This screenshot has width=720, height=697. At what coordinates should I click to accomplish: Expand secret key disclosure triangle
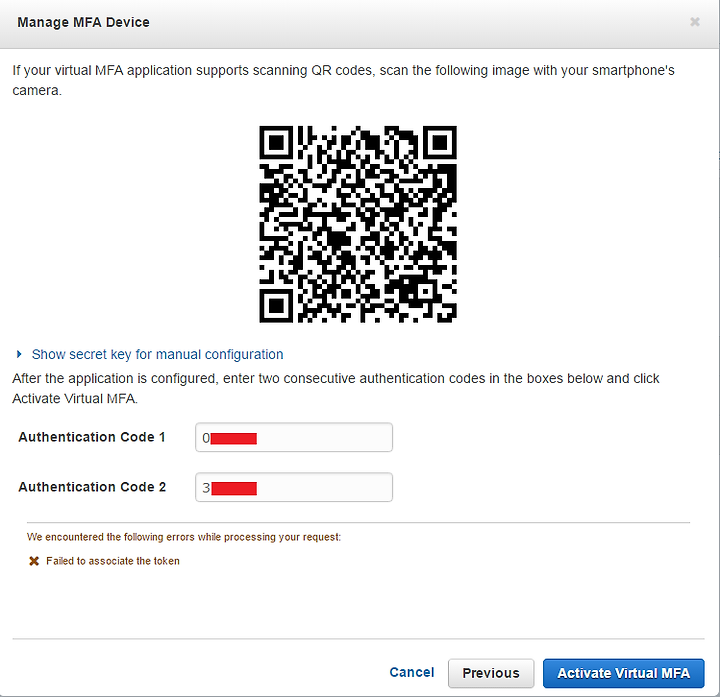[19, 354]
